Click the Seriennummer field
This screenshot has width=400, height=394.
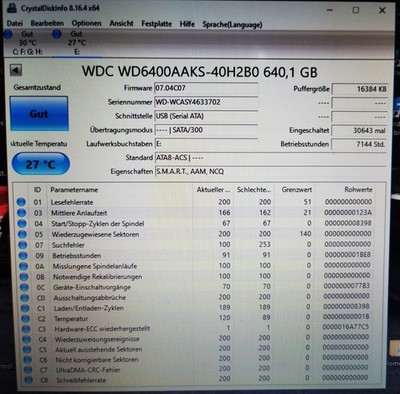click(x=206, y=102)
